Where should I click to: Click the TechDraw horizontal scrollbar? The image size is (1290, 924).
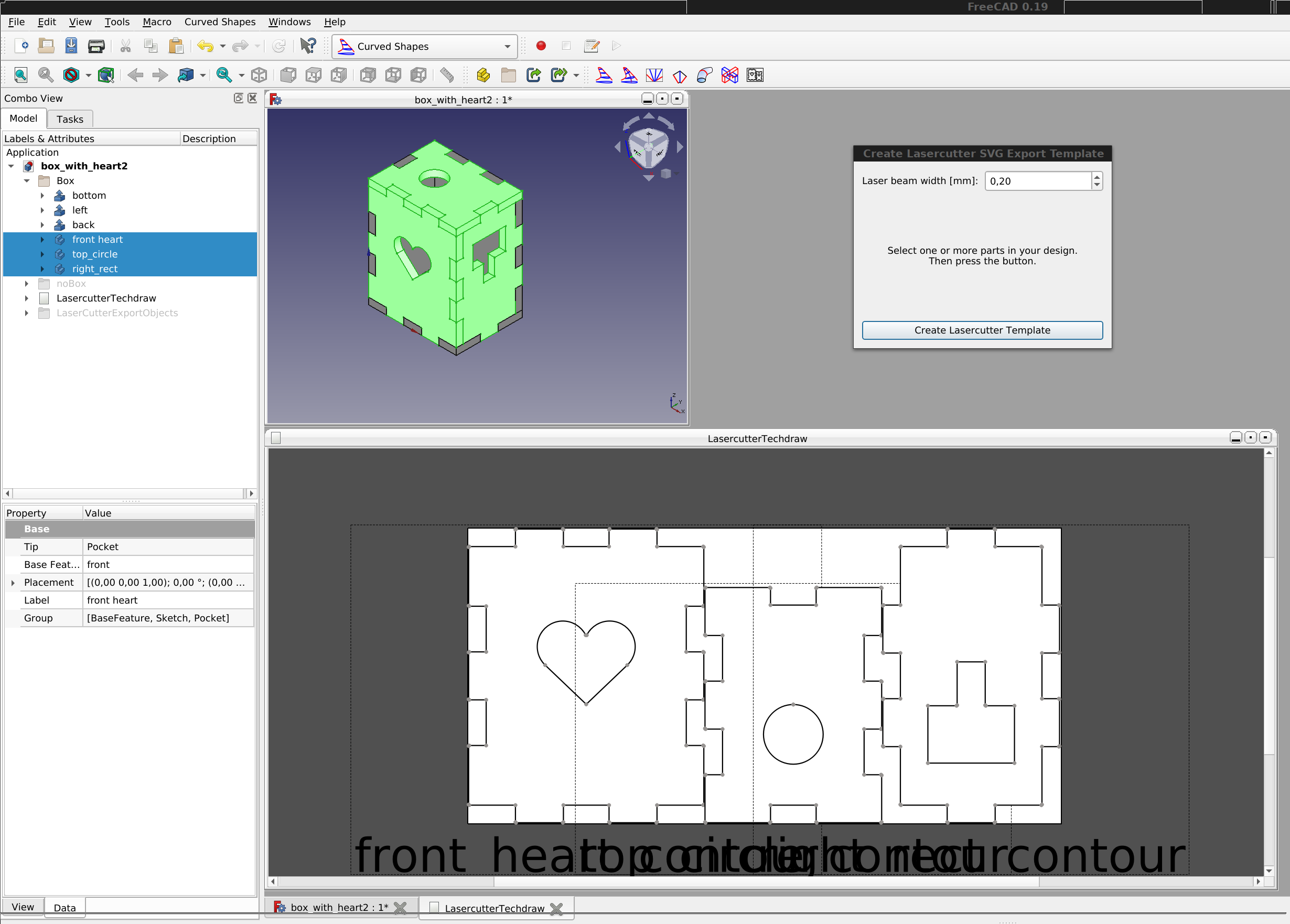tap(766, 882)
